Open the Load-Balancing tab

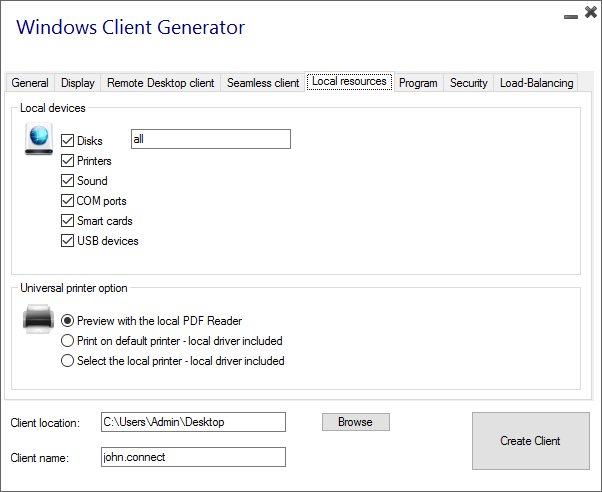tap(537, 83)
